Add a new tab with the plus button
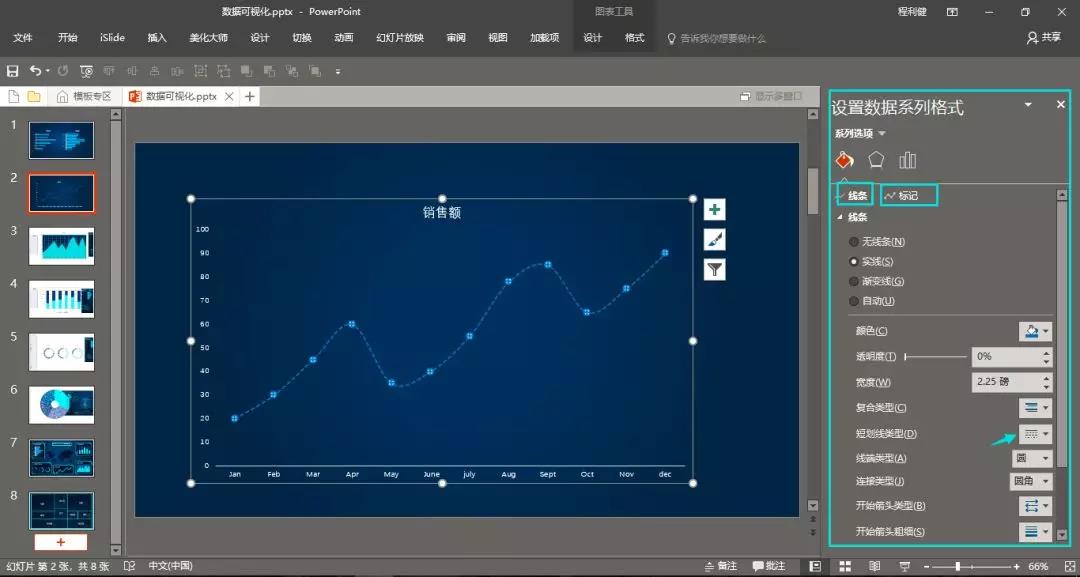The image size is (1080, 577). (x=249, y=96)
